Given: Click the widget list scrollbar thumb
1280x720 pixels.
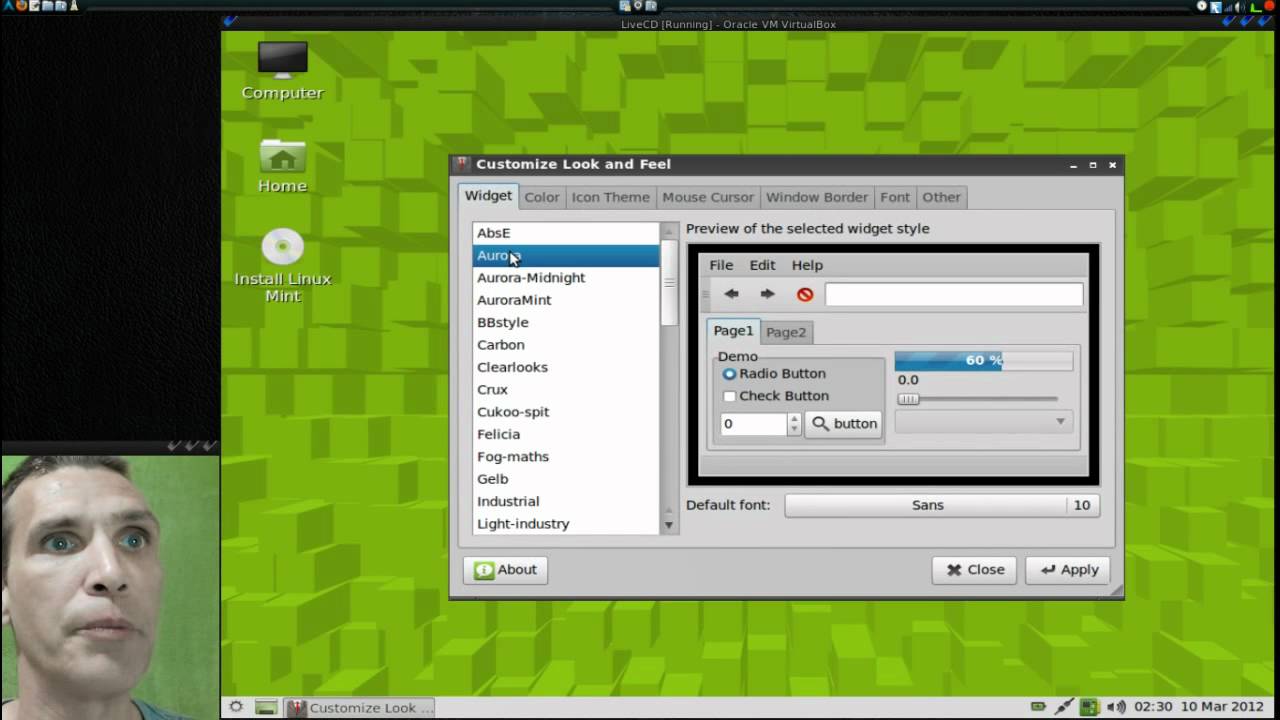Looking at the screenshot, I should click(x=669, y=283).
